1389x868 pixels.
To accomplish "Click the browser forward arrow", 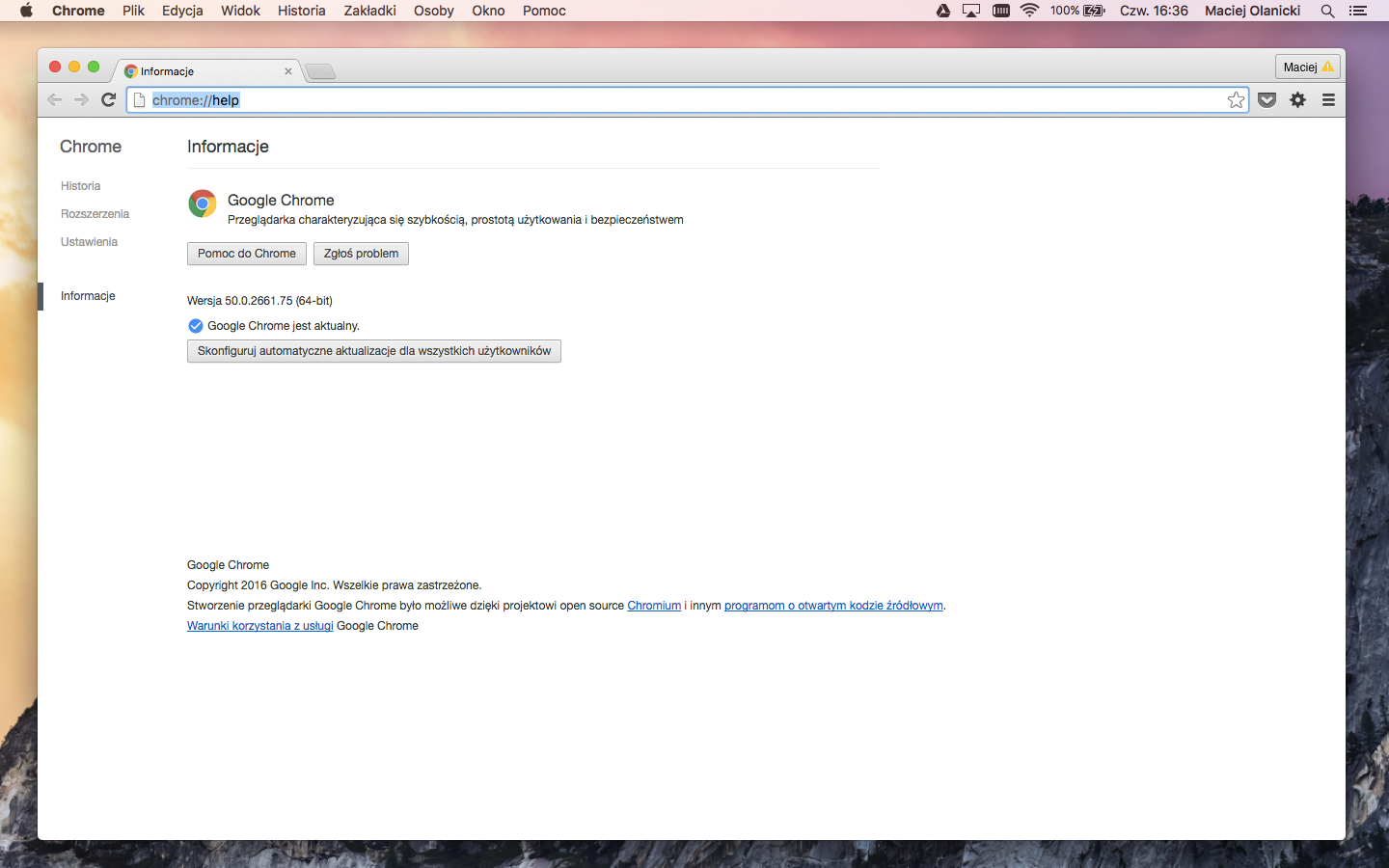I will click(81, 99).
